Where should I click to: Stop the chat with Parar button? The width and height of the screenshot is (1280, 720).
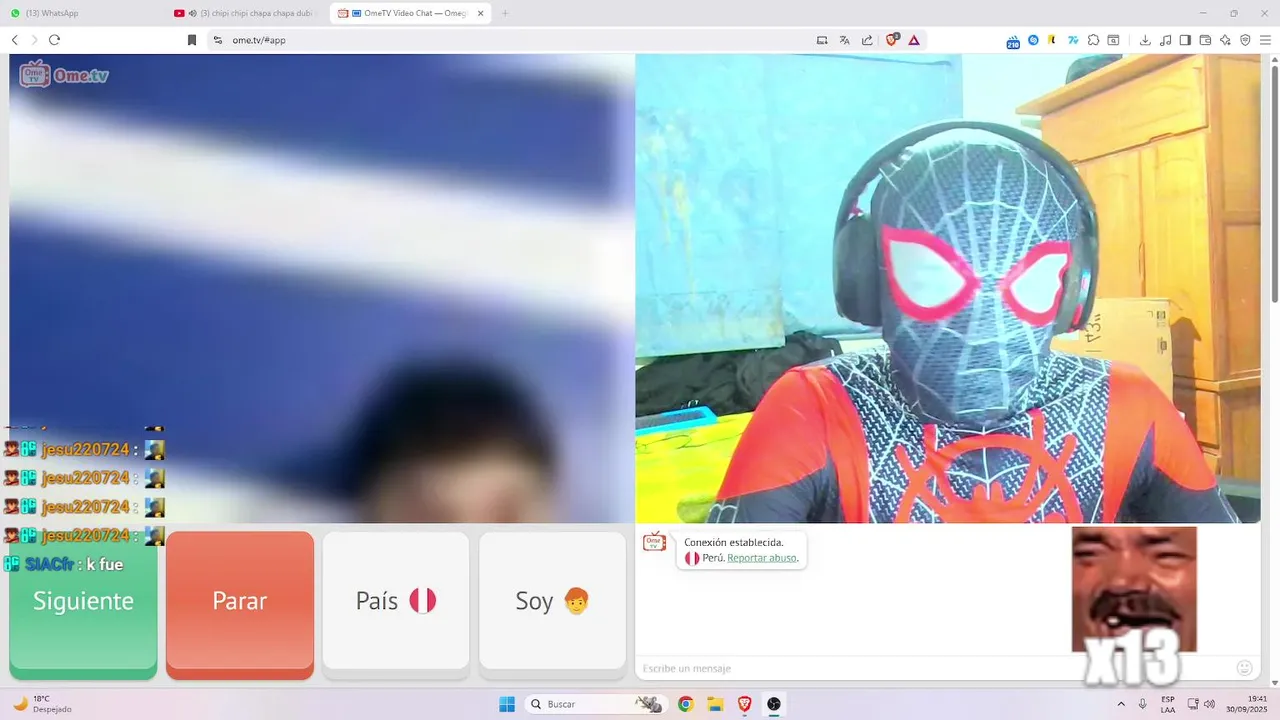coord(240,605)
